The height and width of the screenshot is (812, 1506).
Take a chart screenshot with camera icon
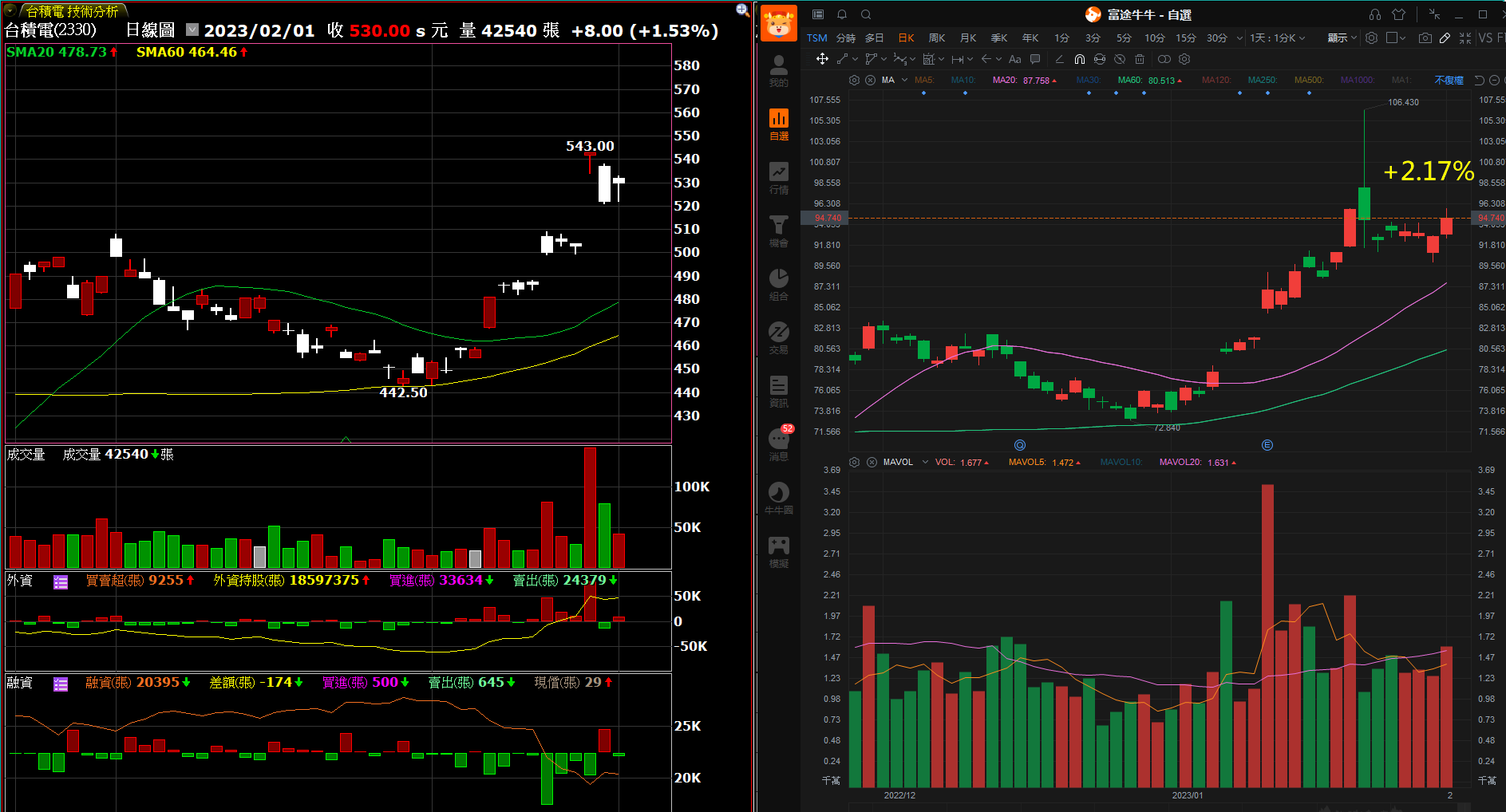[1425, 37]
